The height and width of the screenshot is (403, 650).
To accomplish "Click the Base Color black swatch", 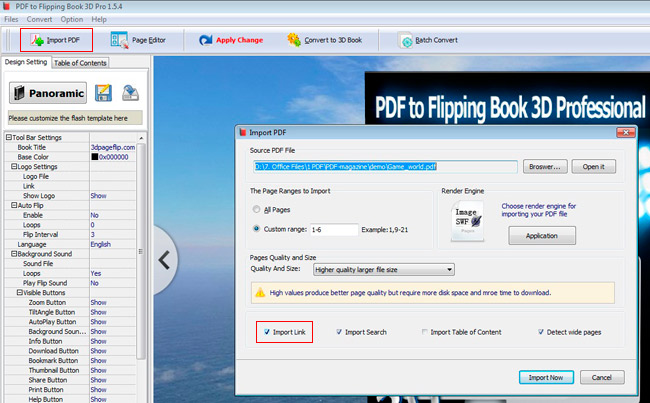I will pos(95,157).
